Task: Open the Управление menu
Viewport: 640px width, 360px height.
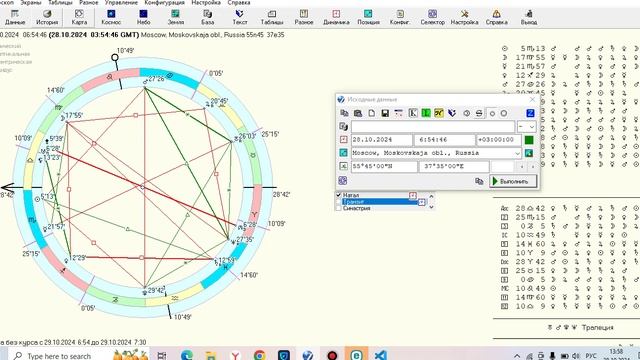Action: tap(121, 2)
